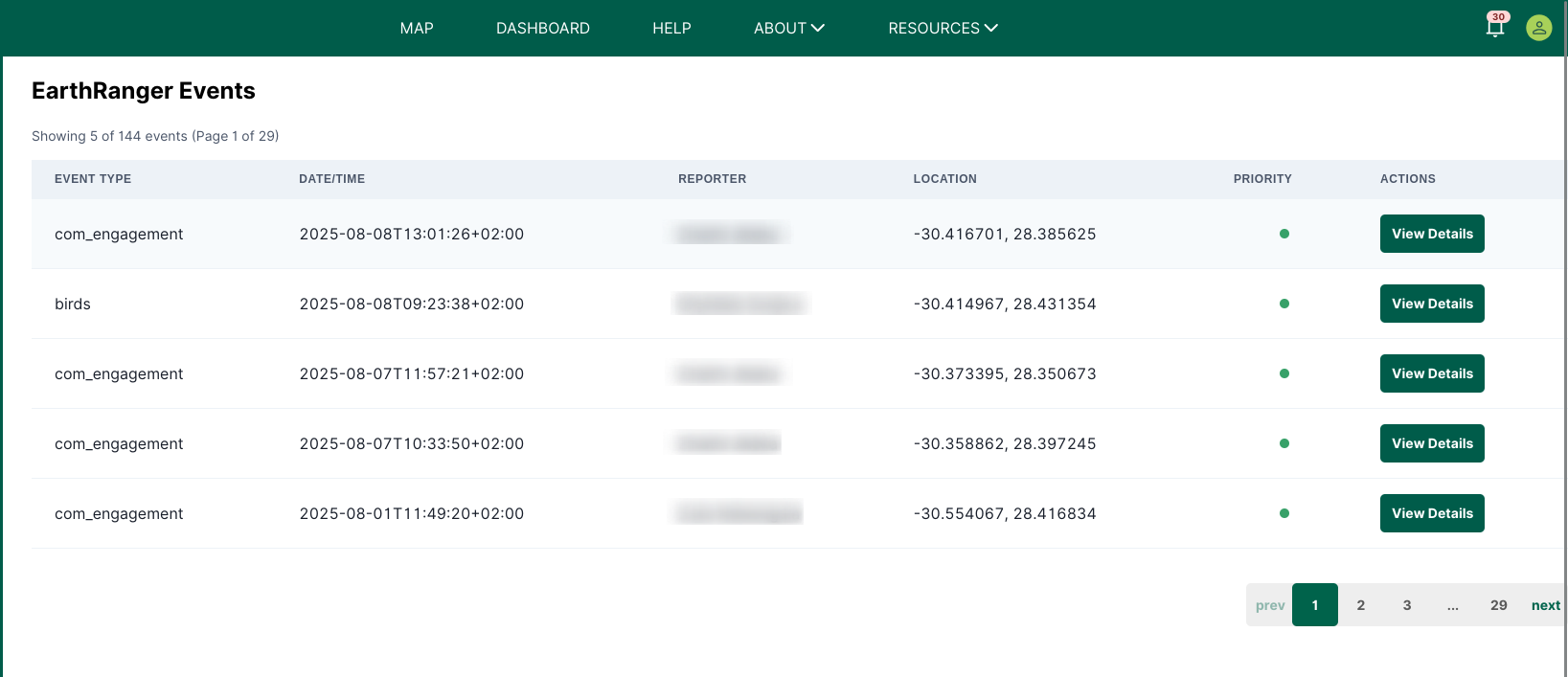Click the EVENT TYPE column header
Image resolution: width=1568 pixels, height=677 pixels.
coord(93,179)
